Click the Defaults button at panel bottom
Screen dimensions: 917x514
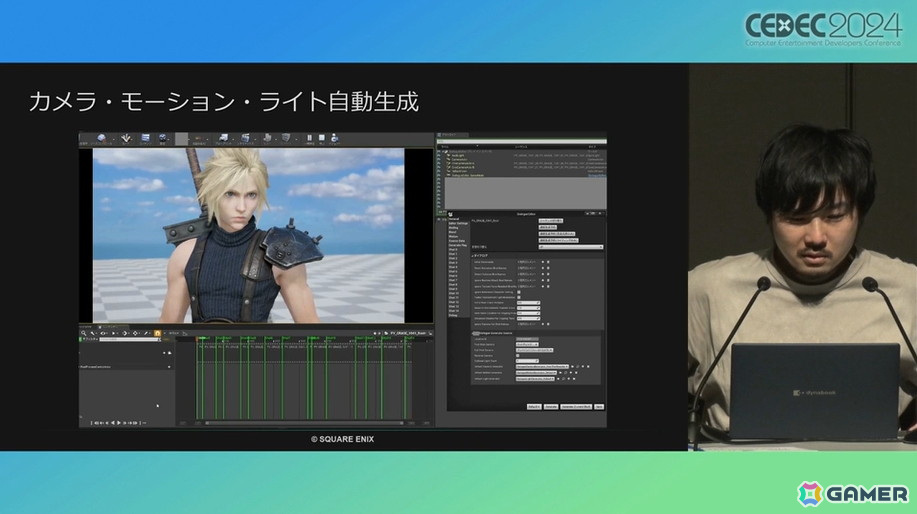(534, 406)
